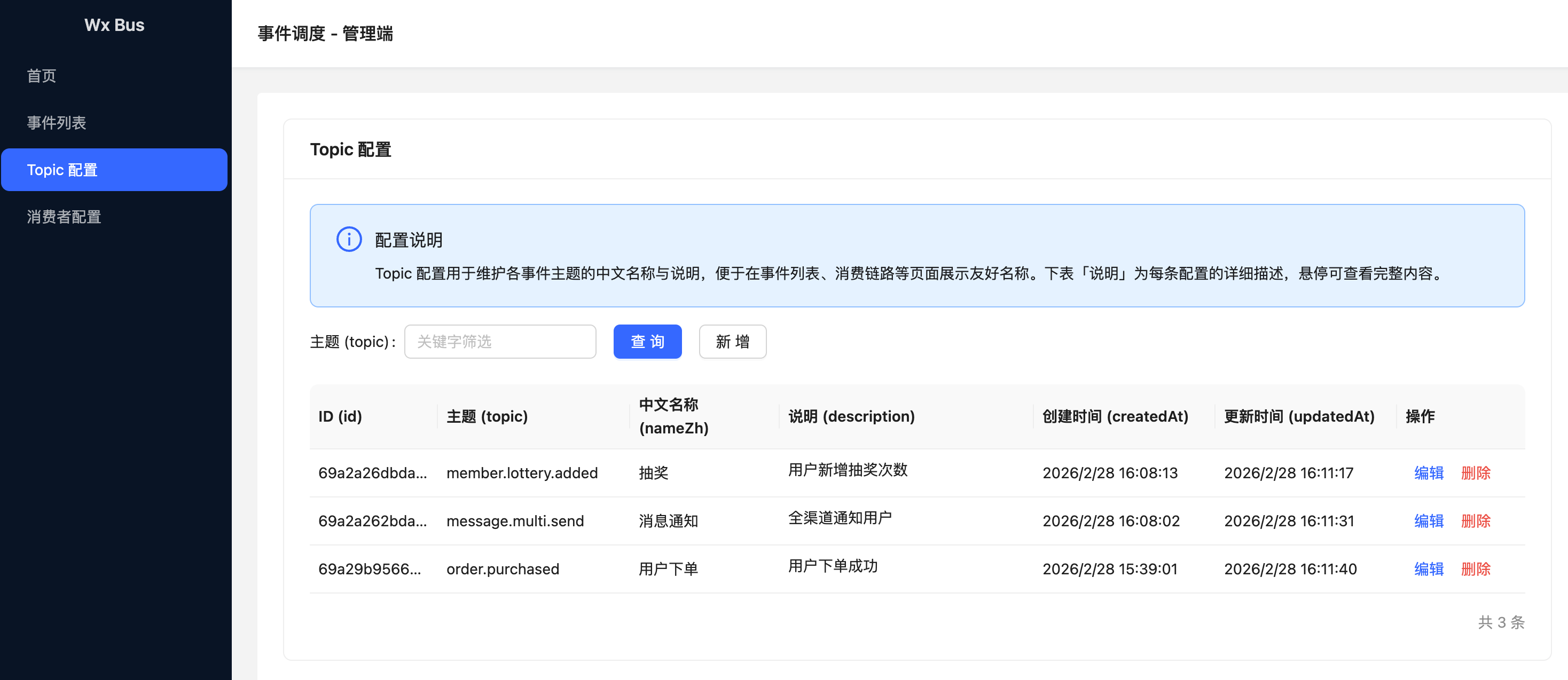Edit the order.purchased row
Image resolution: width=1568 pixels, height=680 pixels.
1428,568
